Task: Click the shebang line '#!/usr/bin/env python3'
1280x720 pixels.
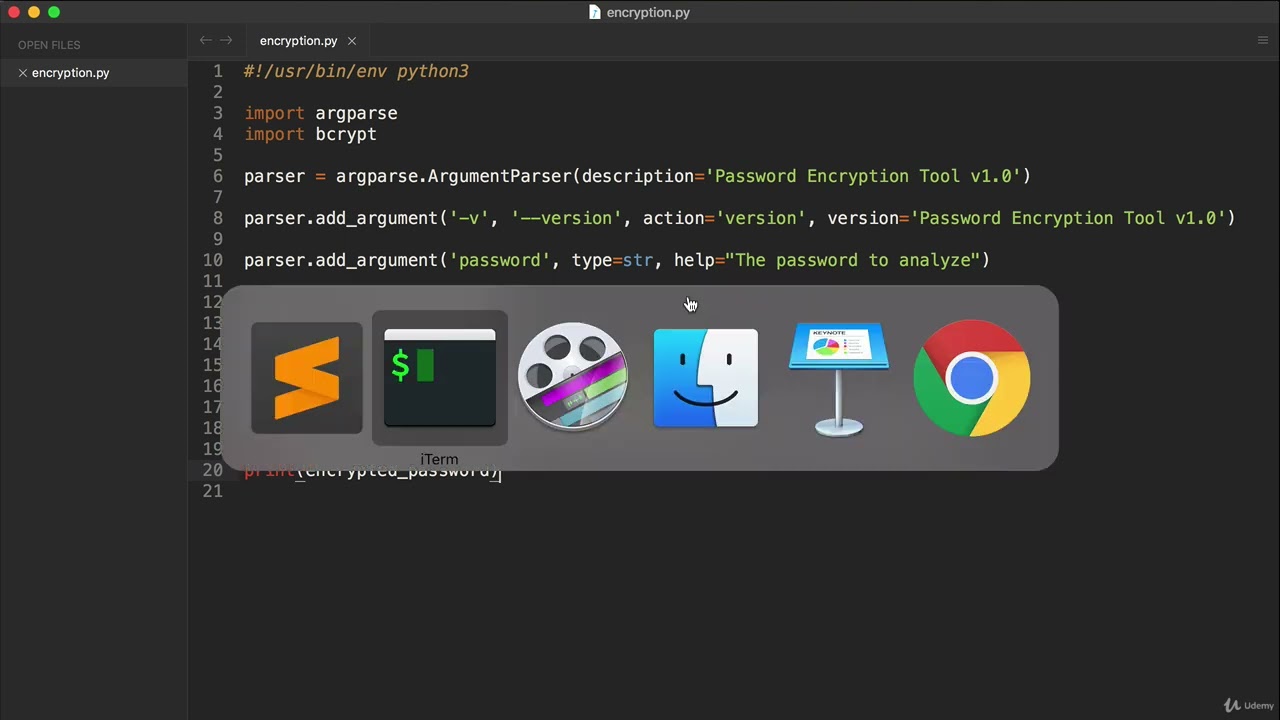Action: point(356,71)
